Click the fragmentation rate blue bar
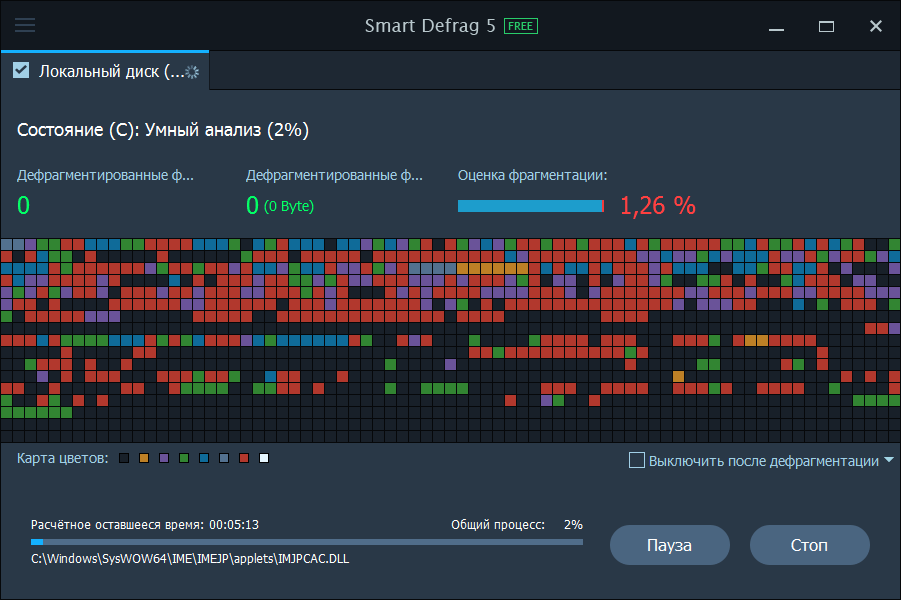 coord(531,206)
